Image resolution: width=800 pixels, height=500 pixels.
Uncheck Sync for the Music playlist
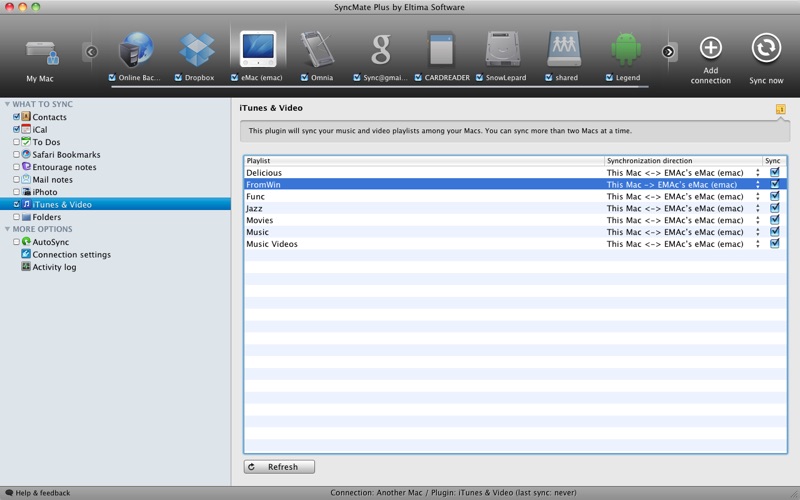774,232
